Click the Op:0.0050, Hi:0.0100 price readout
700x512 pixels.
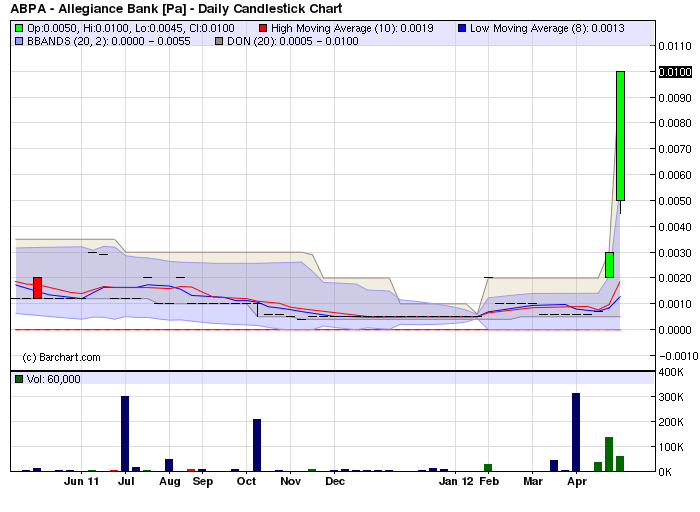pyautogui.click(x=131, y=29)
